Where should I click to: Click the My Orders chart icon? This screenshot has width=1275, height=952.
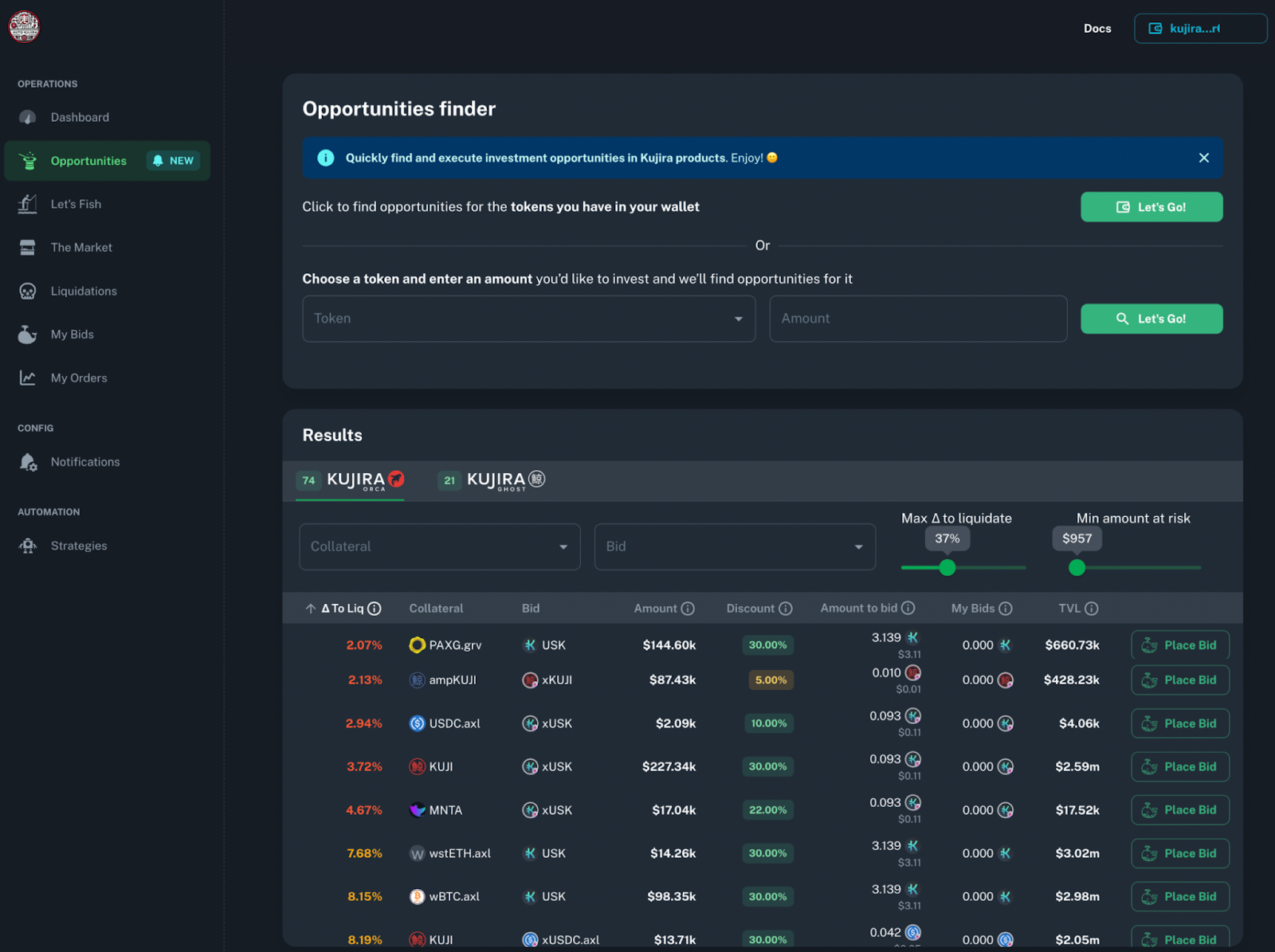(x=28, y=378)
